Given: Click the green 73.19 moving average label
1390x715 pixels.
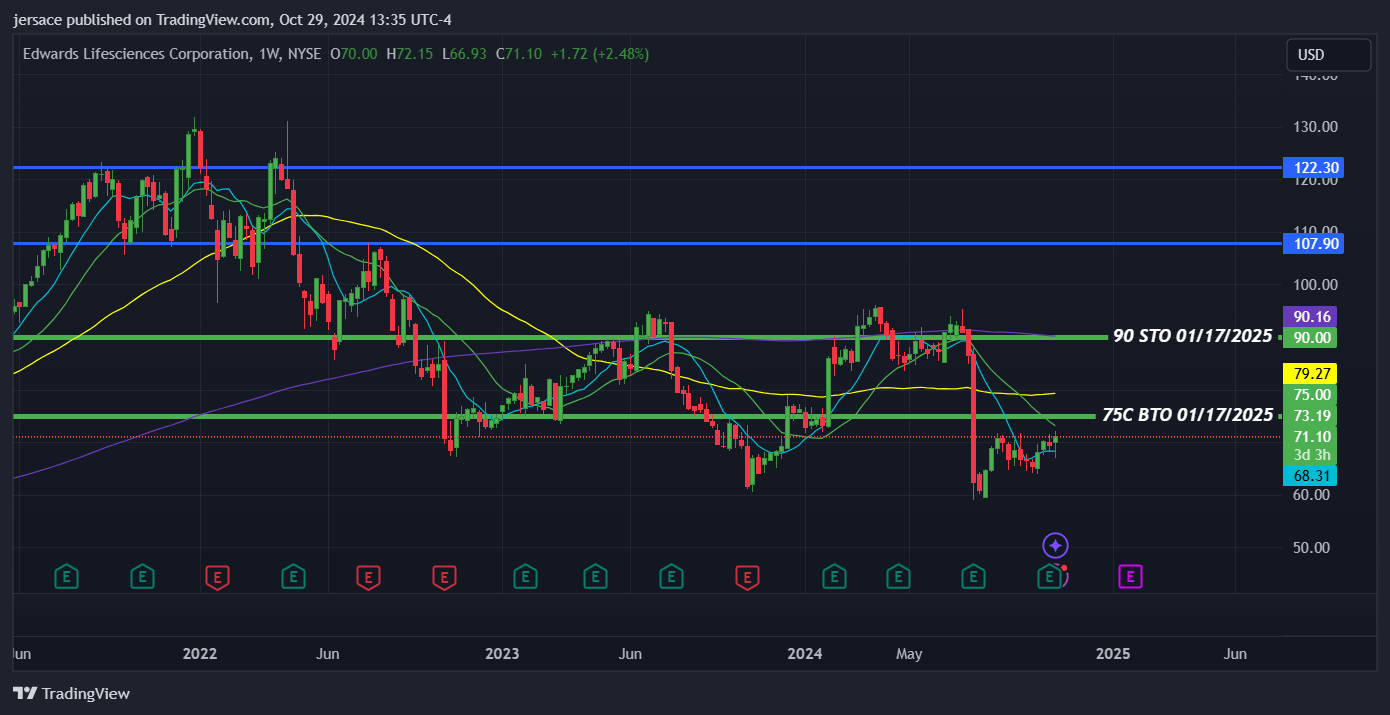Looking at the screenshot, I should coord(1309,416).
